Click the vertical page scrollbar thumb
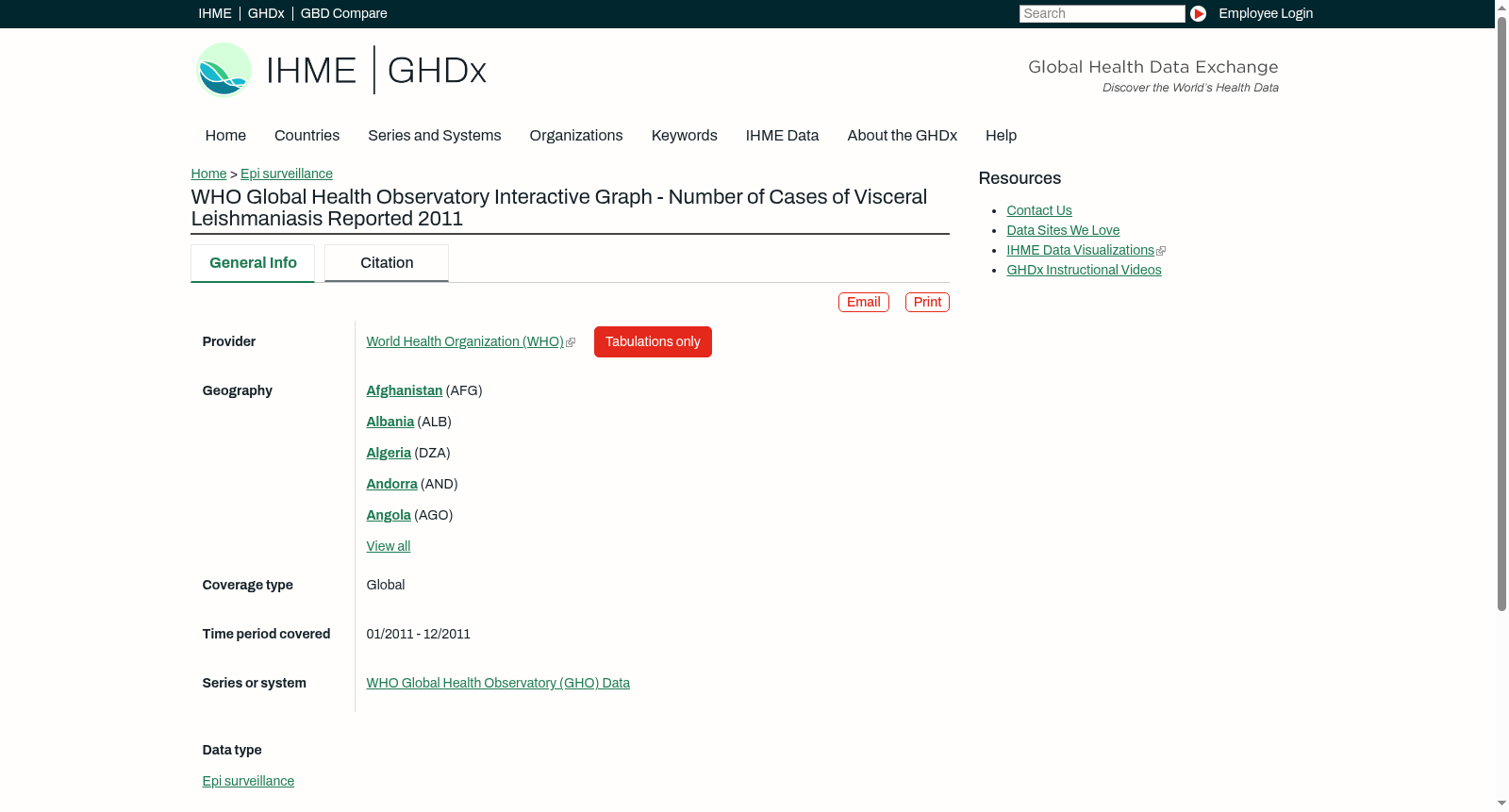 pyautogui.click(x=1501, y=313)
